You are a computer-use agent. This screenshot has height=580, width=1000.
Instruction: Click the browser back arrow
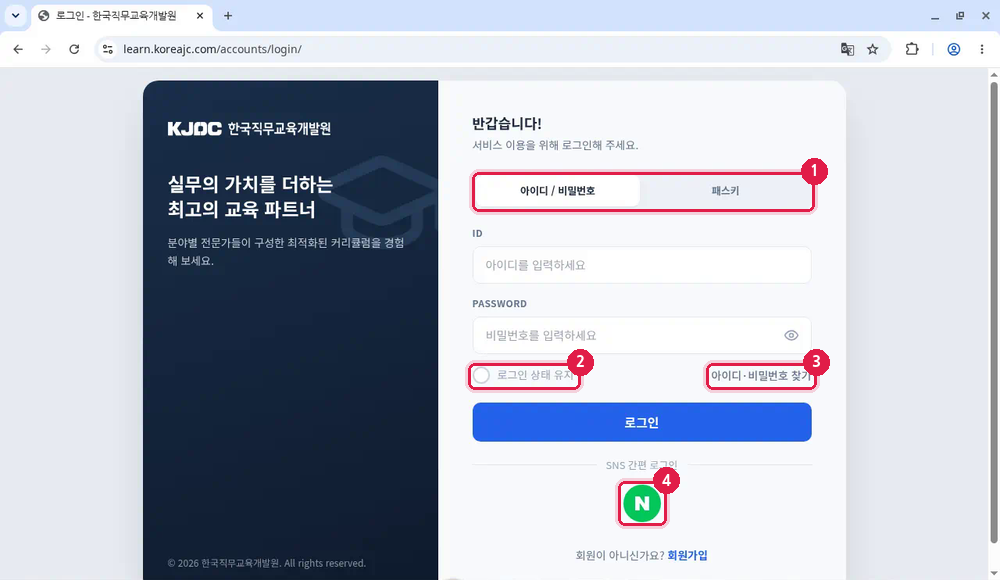pos(18,49)
